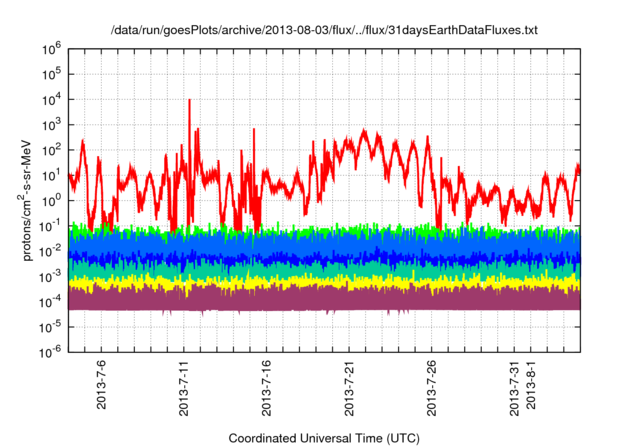Click the y-axis tick label 10^-6
This screenshot has width=640, height=448.
[51, 353]
